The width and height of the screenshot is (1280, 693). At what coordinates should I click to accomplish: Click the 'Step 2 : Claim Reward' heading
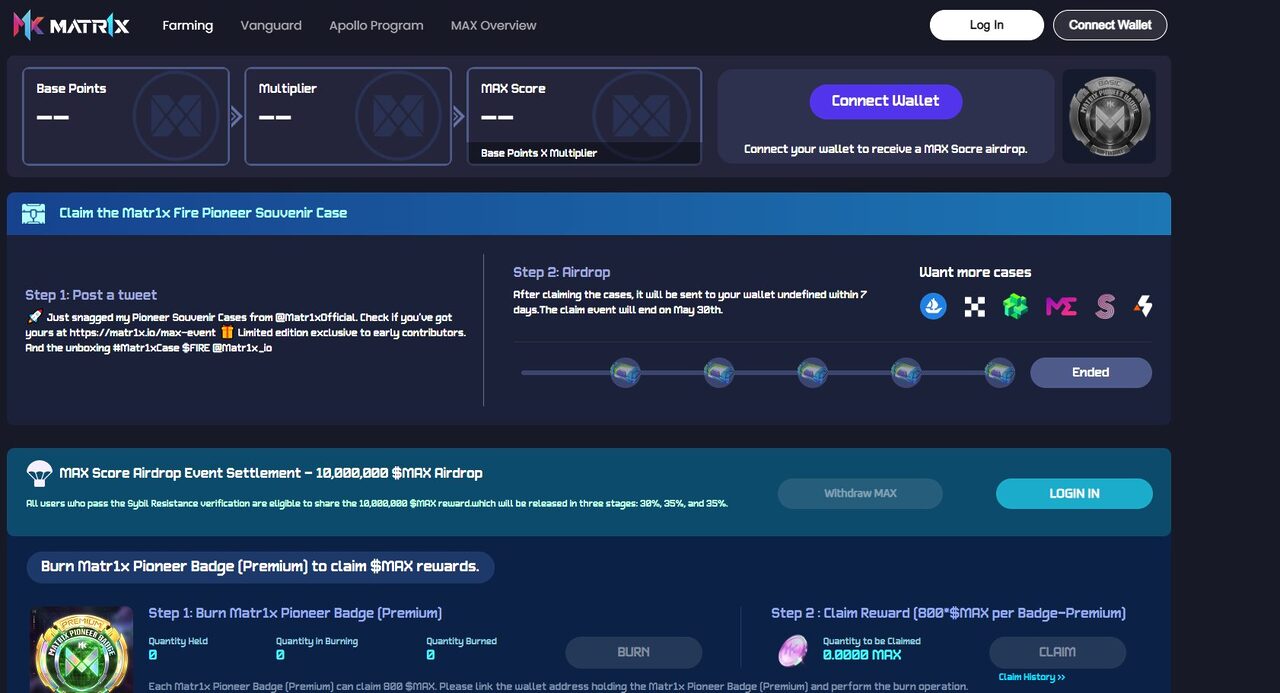tap(948, 613)
